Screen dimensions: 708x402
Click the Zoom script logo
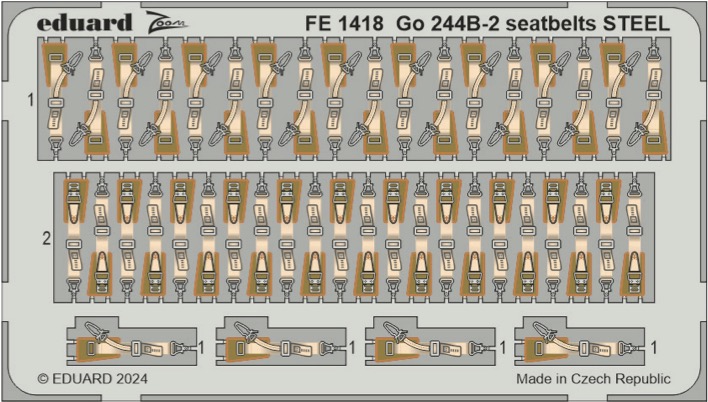point(167,23)
